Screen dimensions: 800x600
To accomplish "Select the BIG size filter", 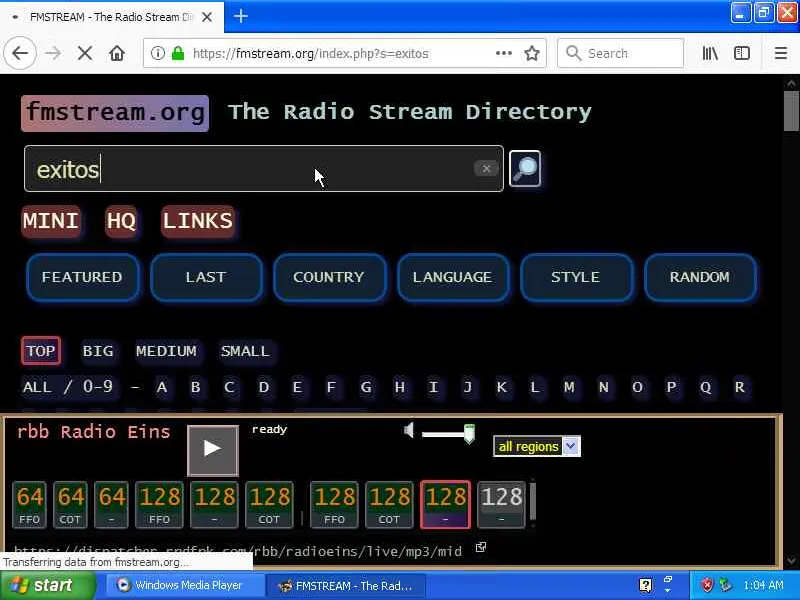I will point(98,351).
